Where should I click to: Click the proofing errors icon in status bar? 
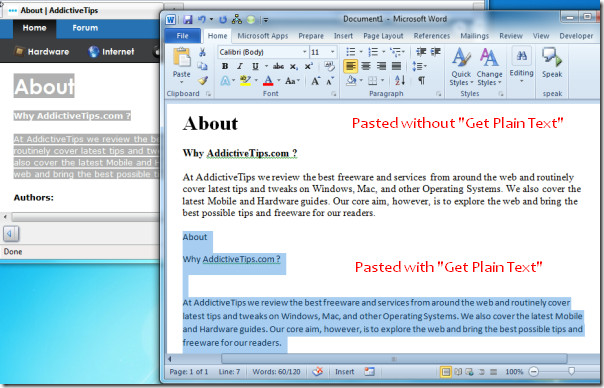click(317, 371)
